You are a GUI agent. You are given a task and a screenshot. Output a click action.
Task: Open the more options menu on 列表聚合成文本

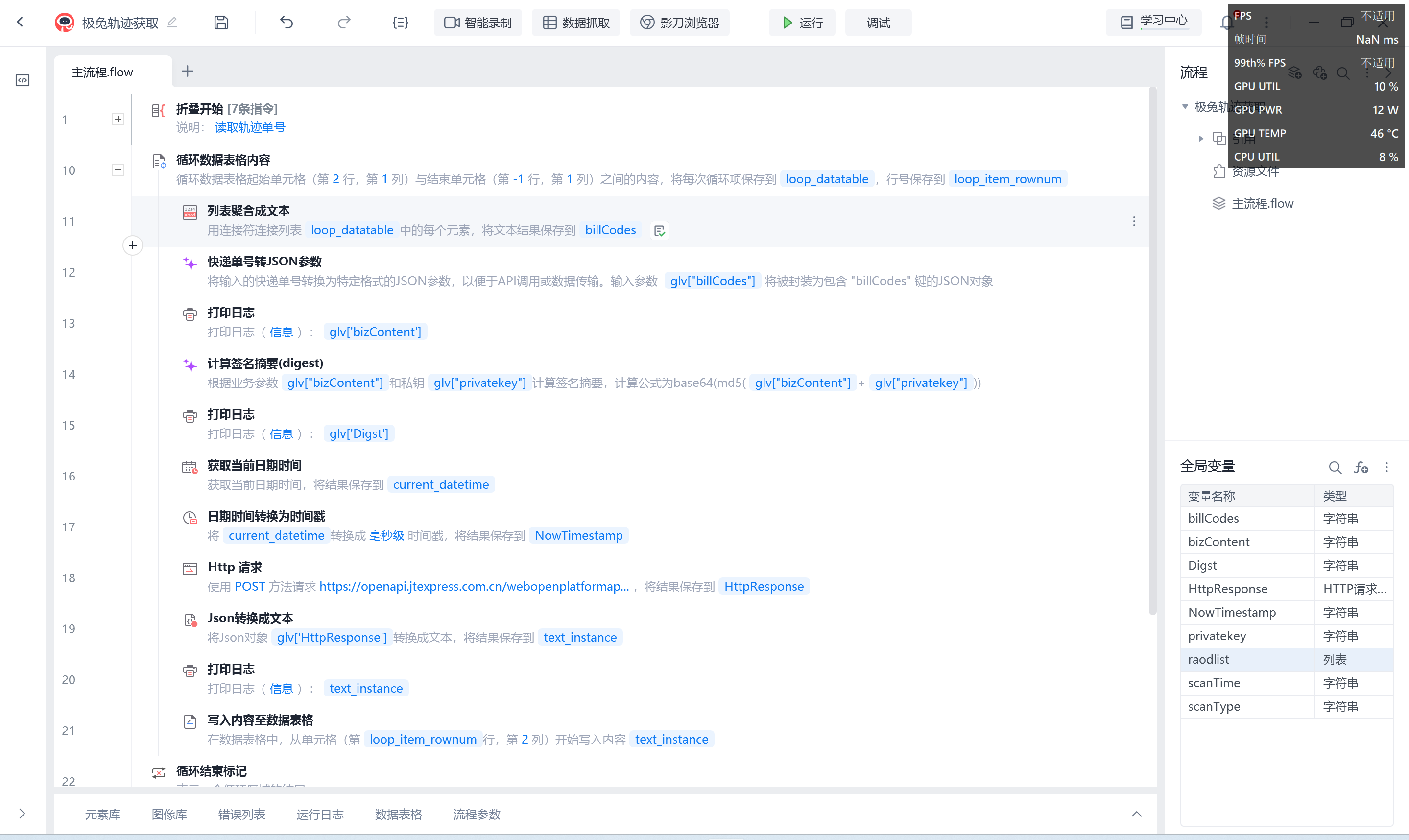pos(1134,221)
